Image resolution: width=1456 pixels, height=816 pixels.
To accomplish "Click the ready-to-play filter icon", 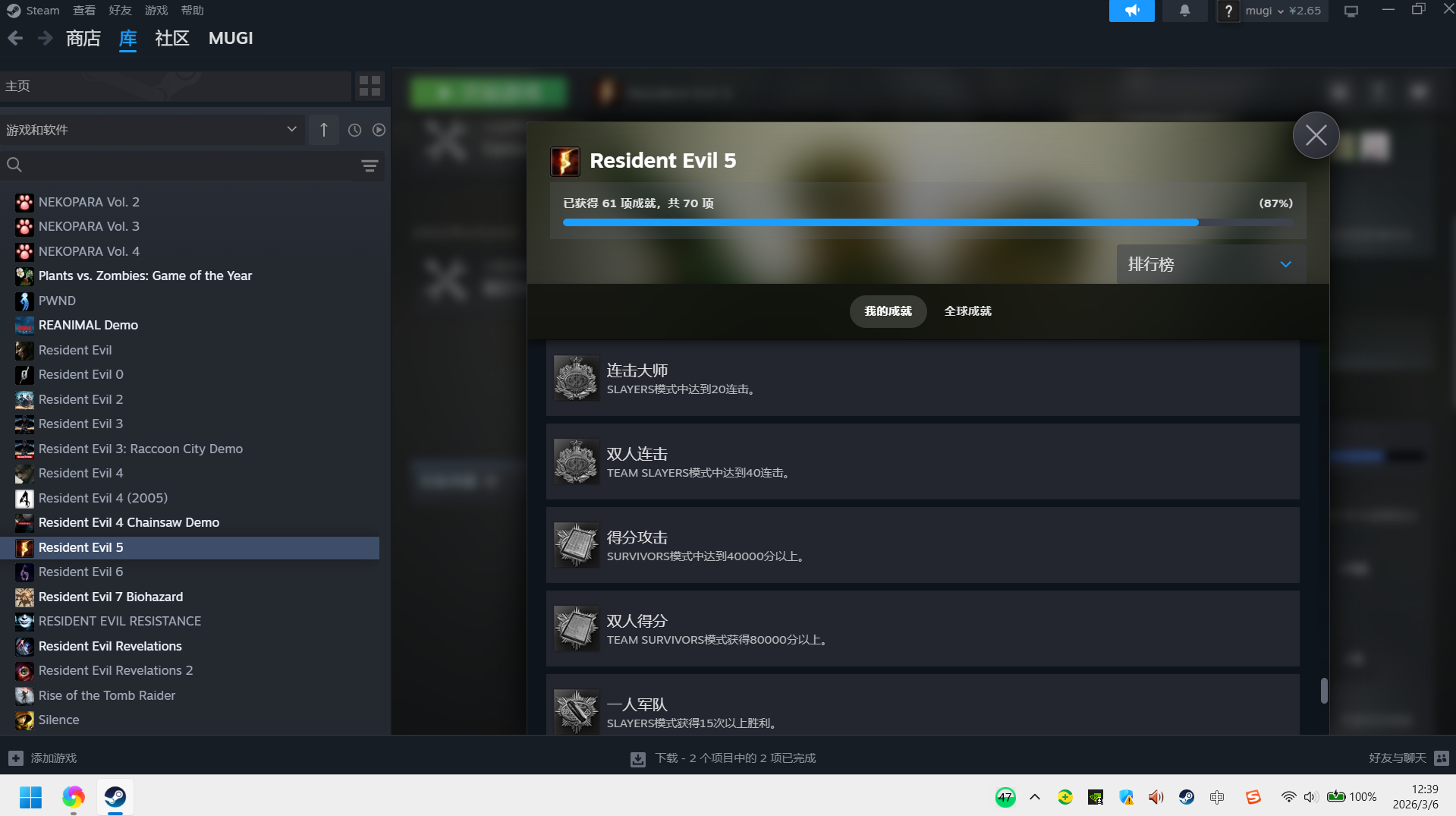I will [x=379, y=130].
